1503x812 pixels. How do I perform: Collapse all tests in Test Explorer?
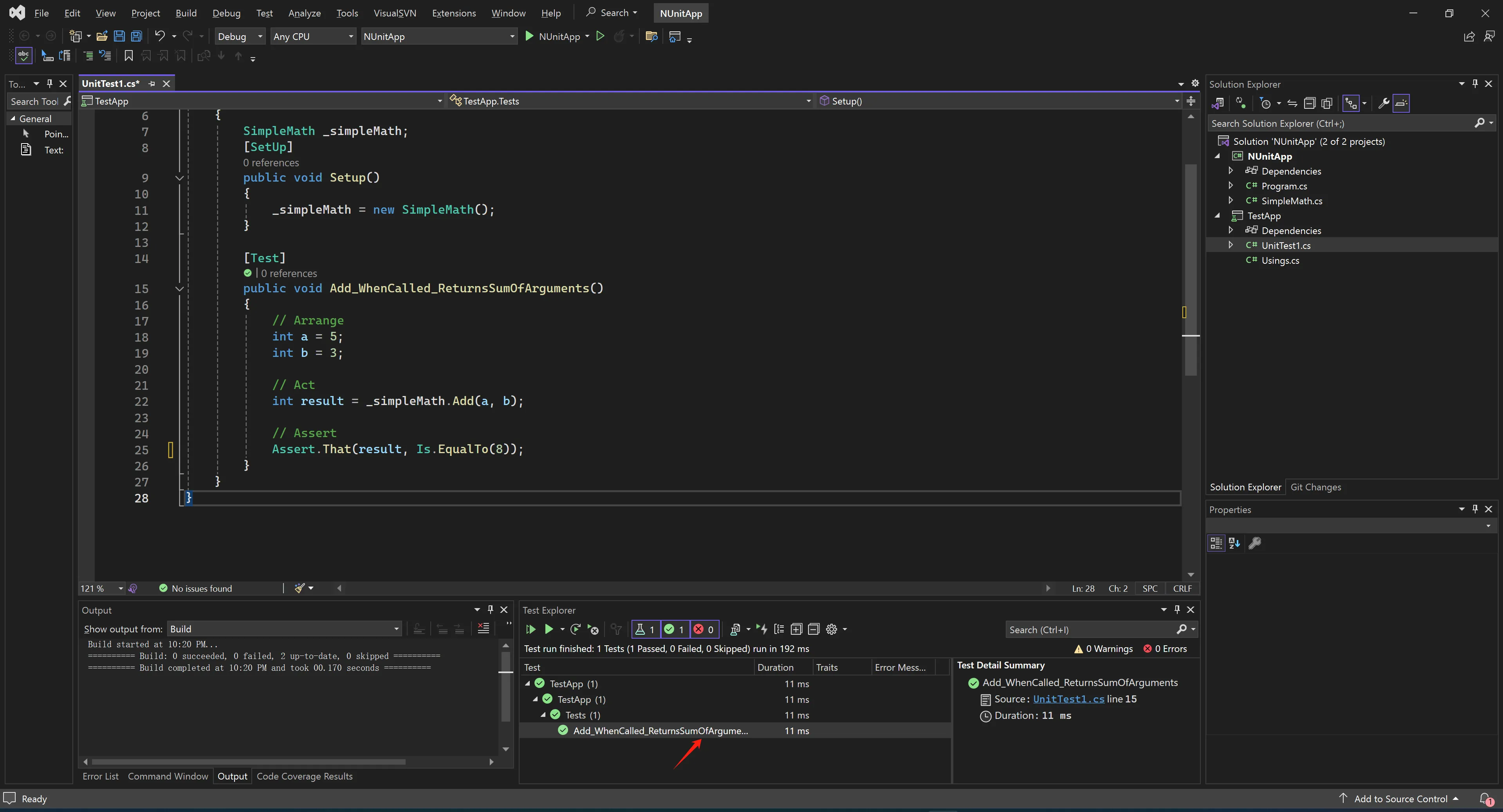pyautogui.click(x=814, y=629)
